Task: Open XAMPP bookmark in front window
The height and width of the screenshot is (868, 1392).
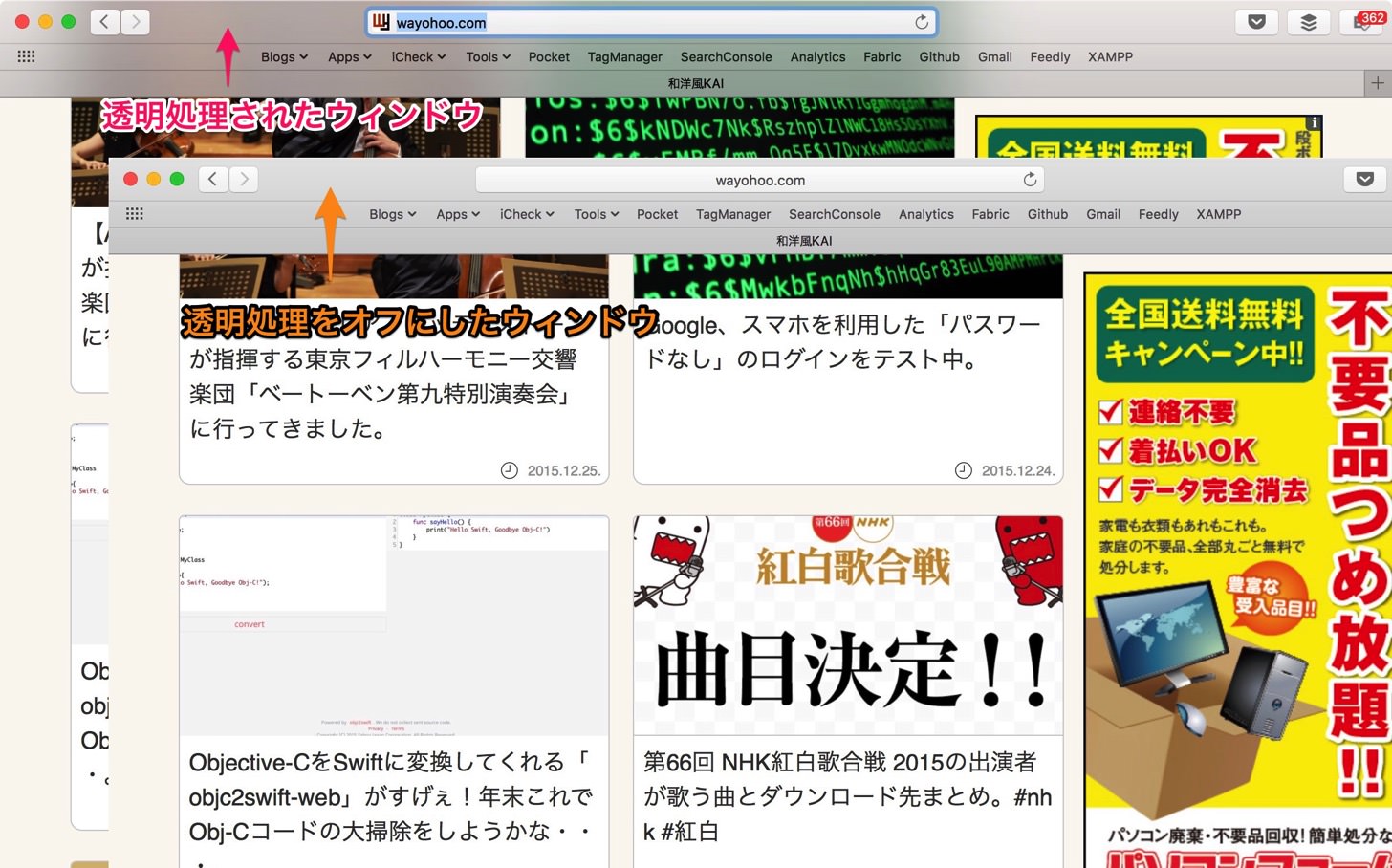Action: pyautogui.click(x=1218, y=214)
